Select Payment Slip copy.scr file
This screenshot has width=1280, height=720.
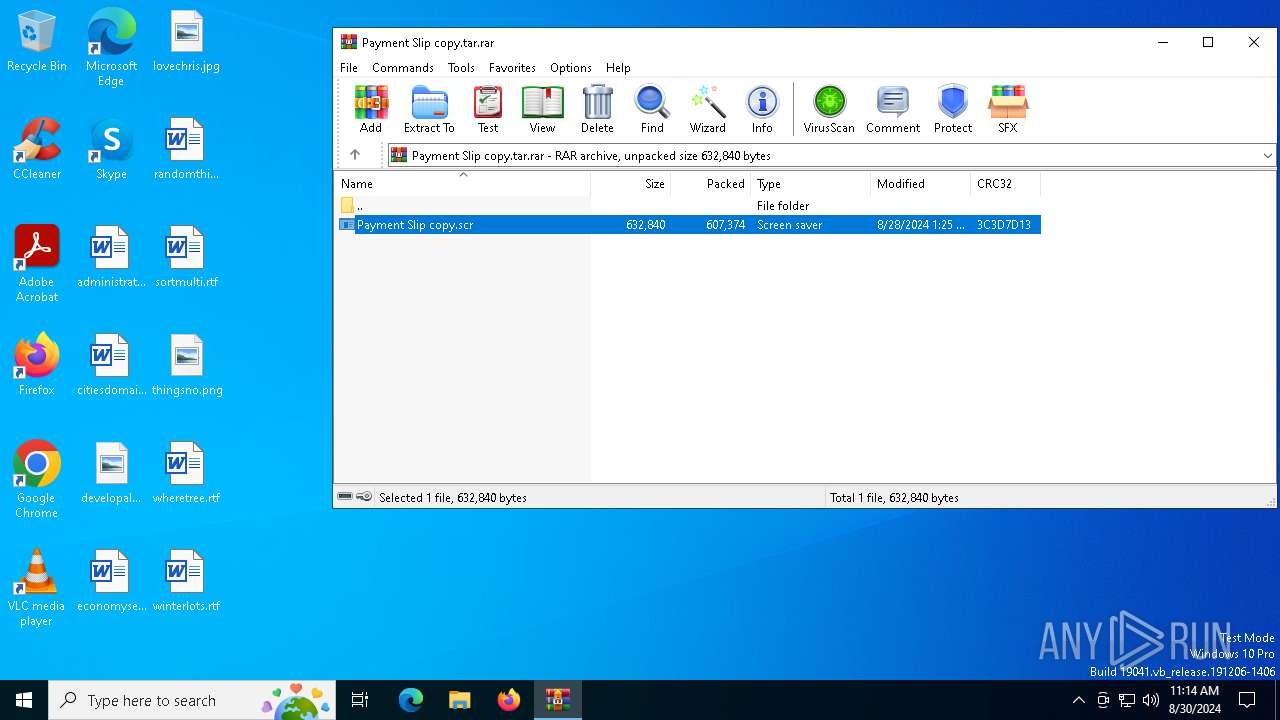tap(688, 225)
